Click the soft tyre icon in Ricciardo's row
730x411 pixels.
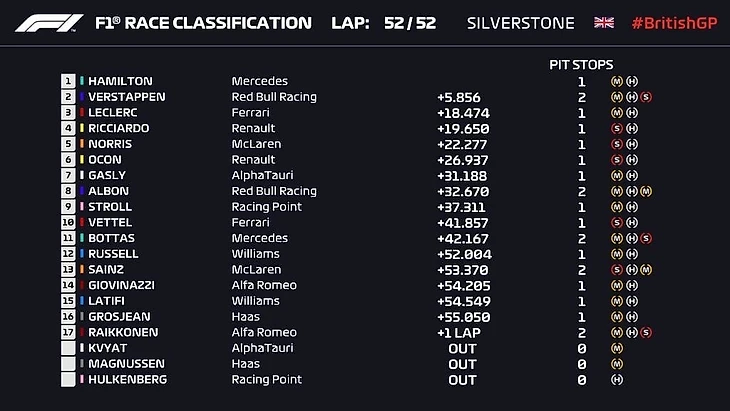point(617,128)
